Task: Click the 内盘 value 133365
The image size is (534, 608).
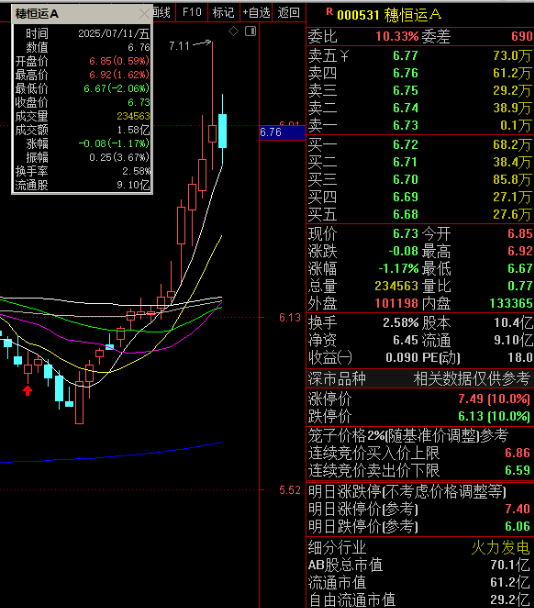Action: pos(511,304)
